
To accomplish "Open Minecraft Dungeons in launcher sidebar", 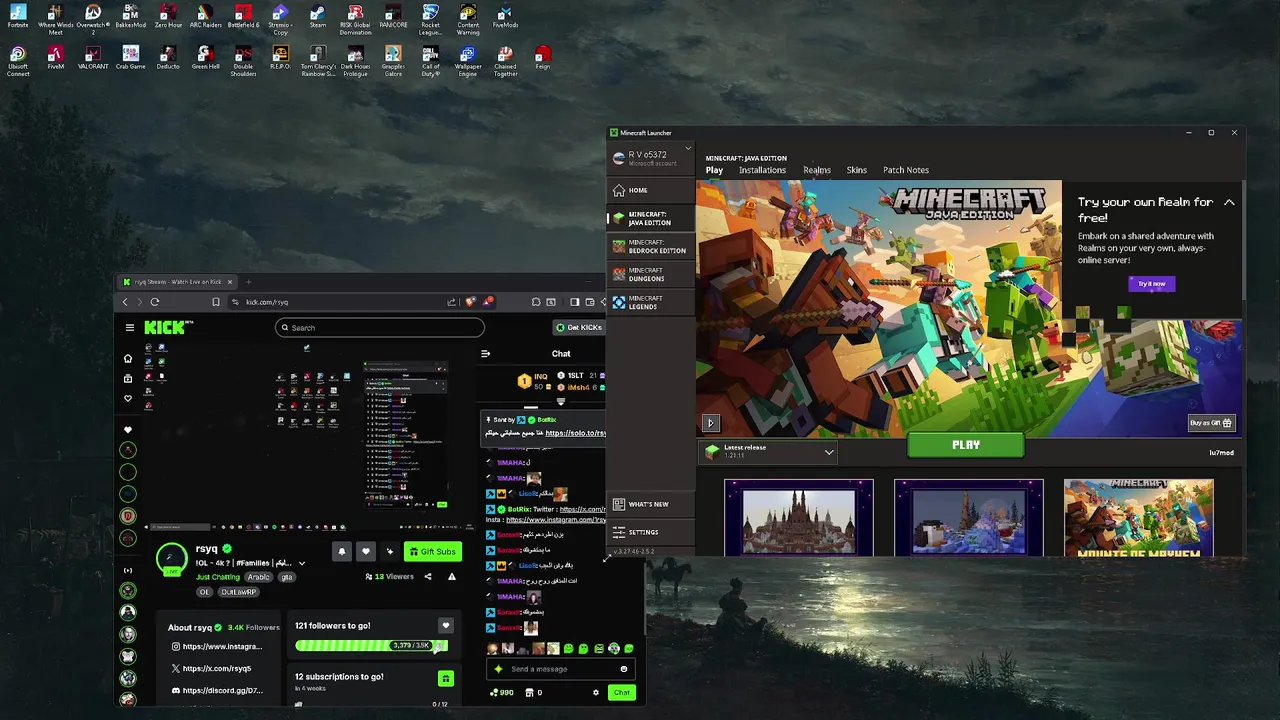I will [650, 274].
